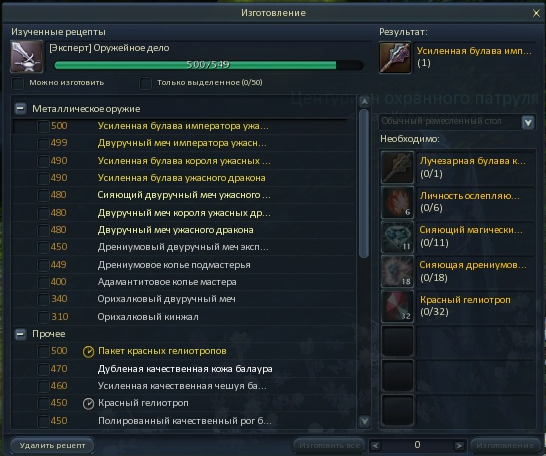Check the box for Двуручный меч ужасного дракона
Viewport: 546px width, 456px height.
click(x=43, y=230)
